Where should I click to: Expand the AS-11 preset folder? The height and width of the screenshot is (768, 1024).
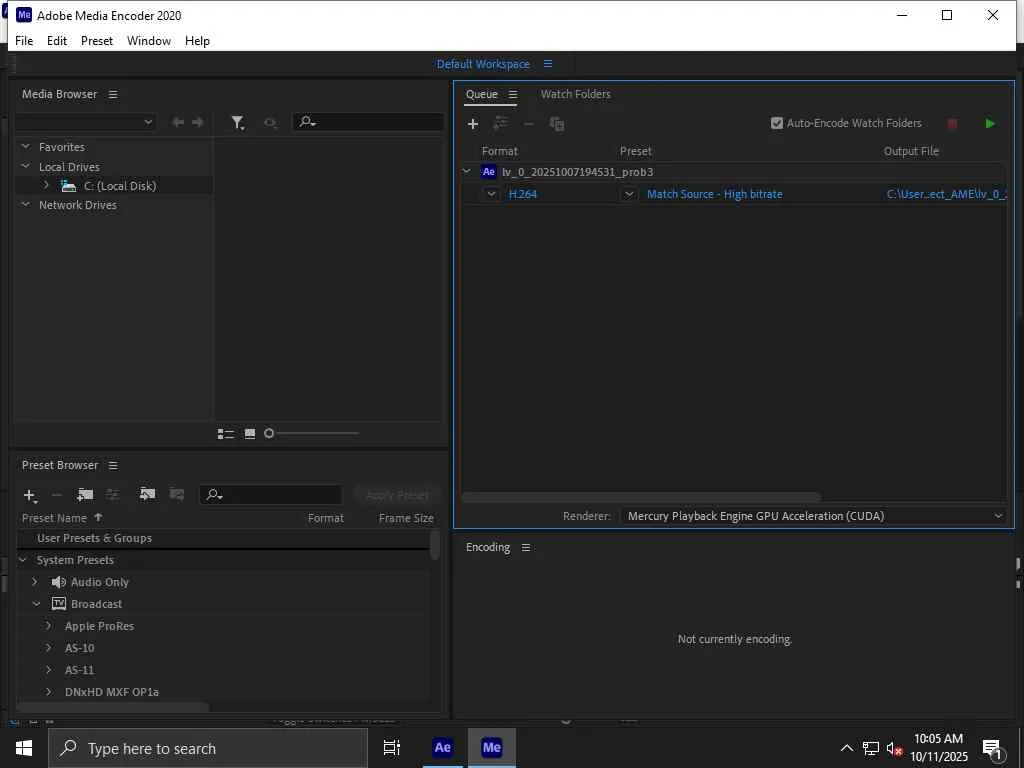(48, 670)
